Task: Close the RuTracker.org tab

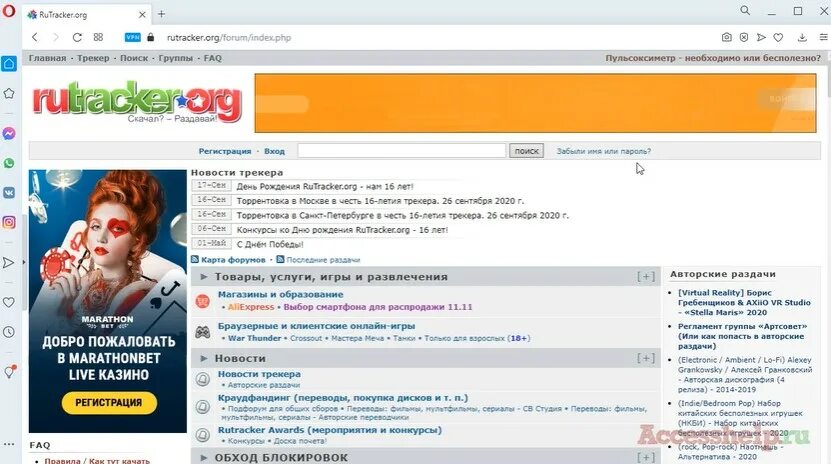Action: coord(142,15)
